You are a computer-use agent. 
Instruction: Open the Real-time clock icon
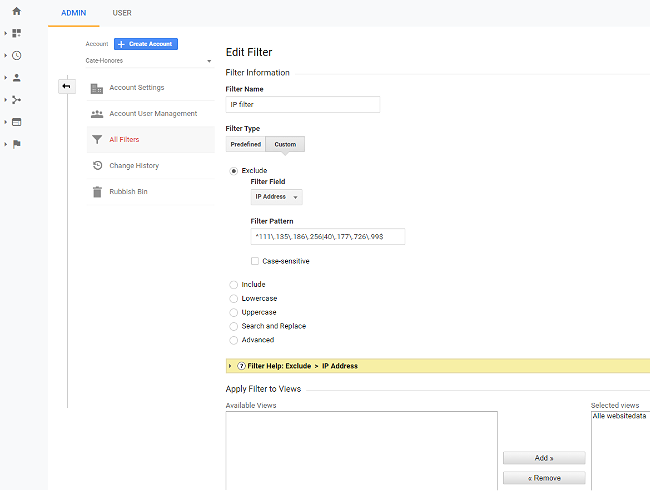click(x=17, y=56)
